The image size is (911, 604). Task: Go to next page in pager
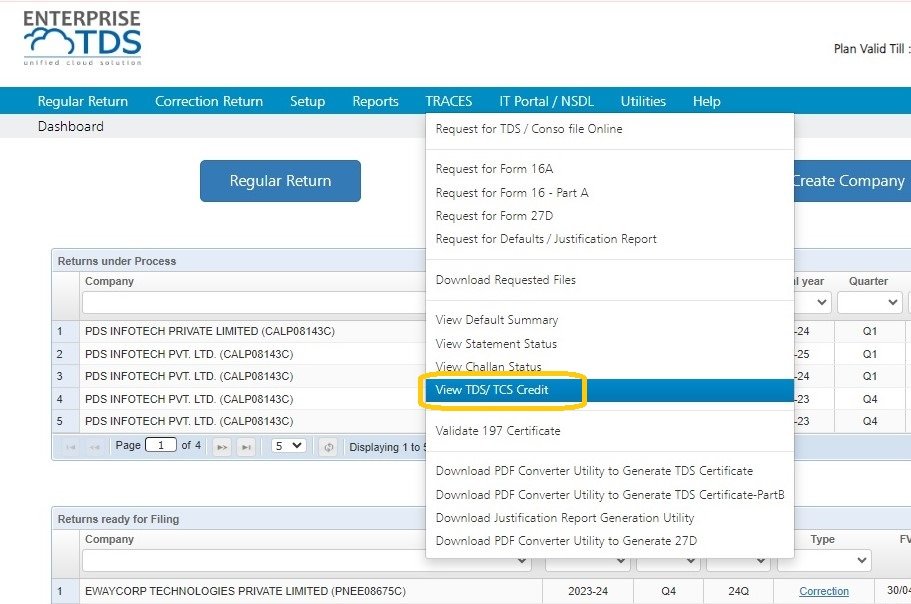pyautogui.click(x=222, y=447)
